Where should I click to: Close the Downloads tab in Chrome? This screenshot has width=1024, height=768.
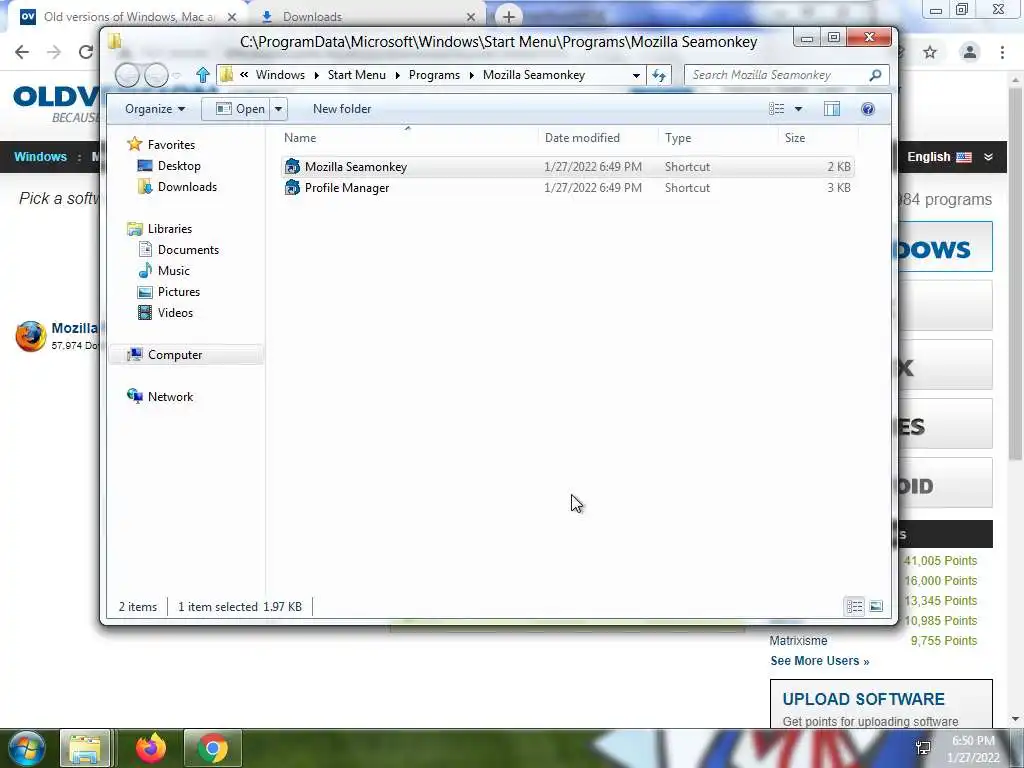472,17
